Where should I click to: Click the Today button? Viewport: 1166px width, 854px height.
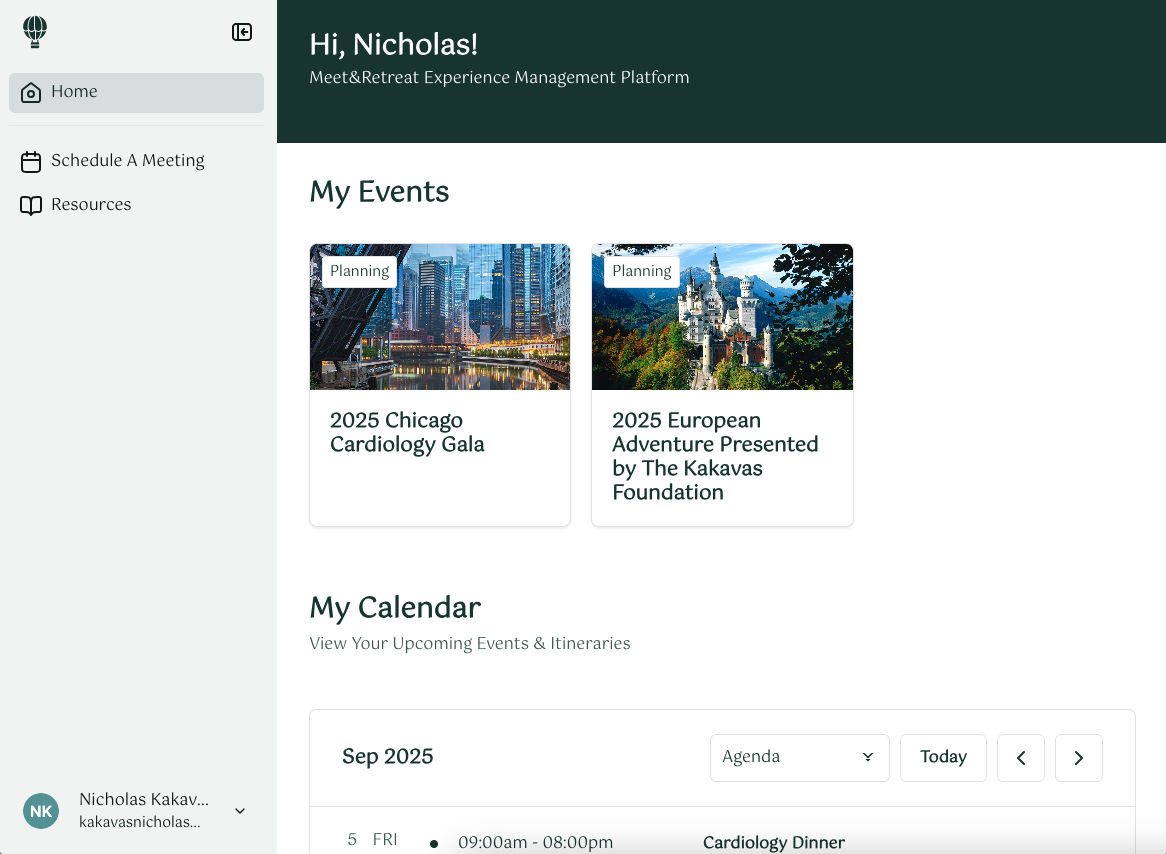click(x=942, y=757)
